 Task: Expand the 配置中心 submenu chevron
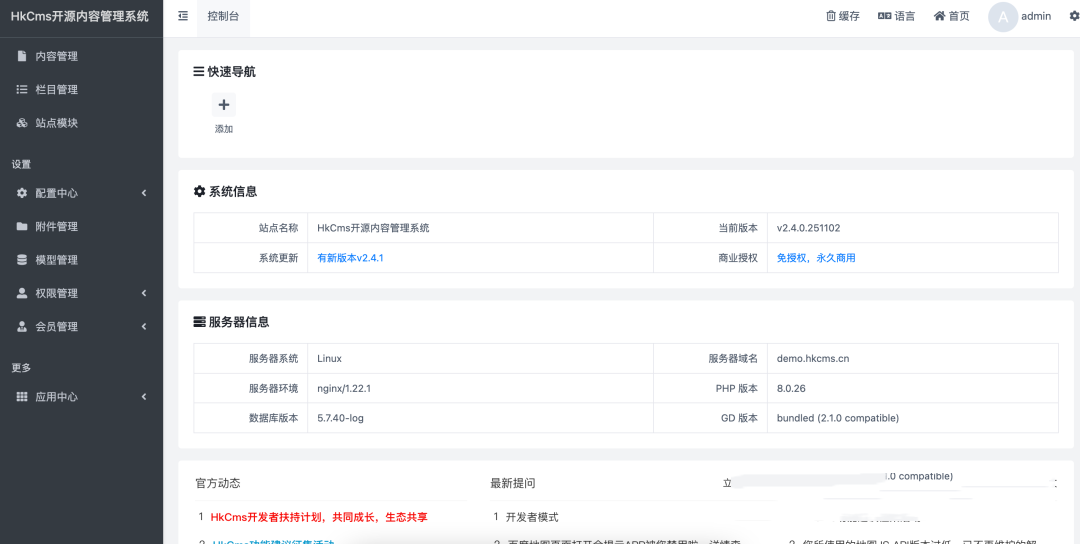144,193
